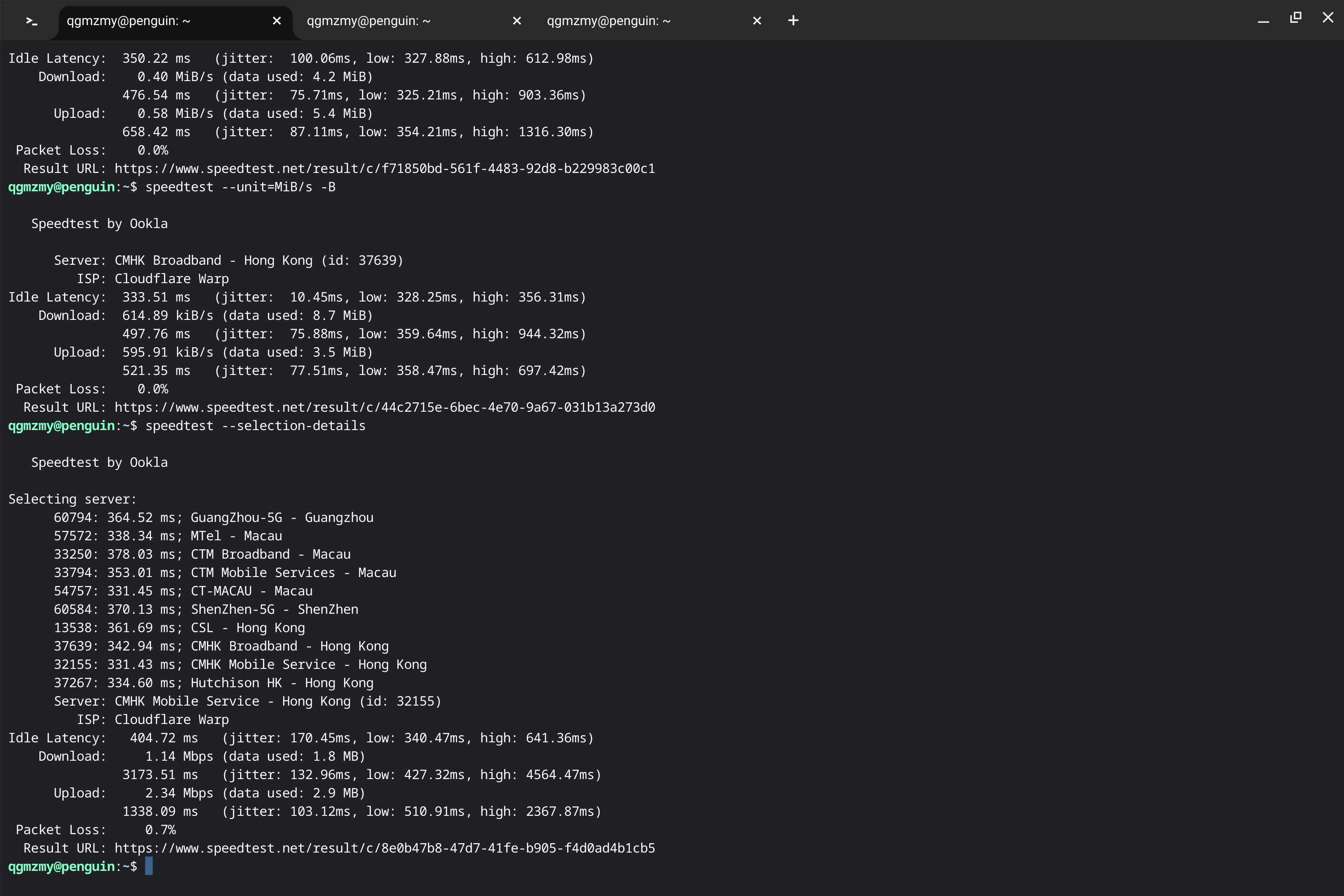Restore down the terminal window
1344x896 pixels.
coord(1296,18)
